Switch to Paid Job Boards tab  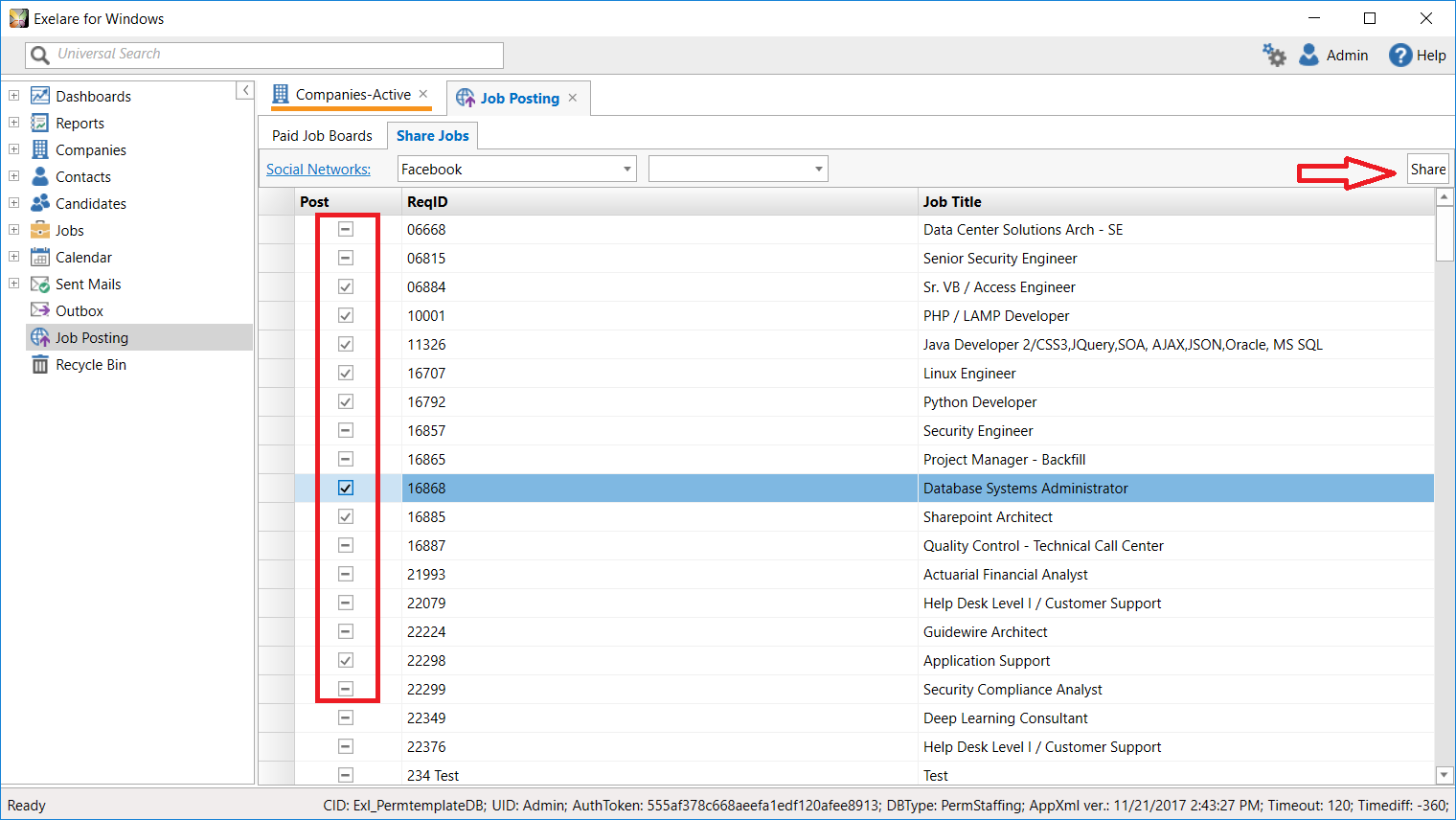point(322,136)
